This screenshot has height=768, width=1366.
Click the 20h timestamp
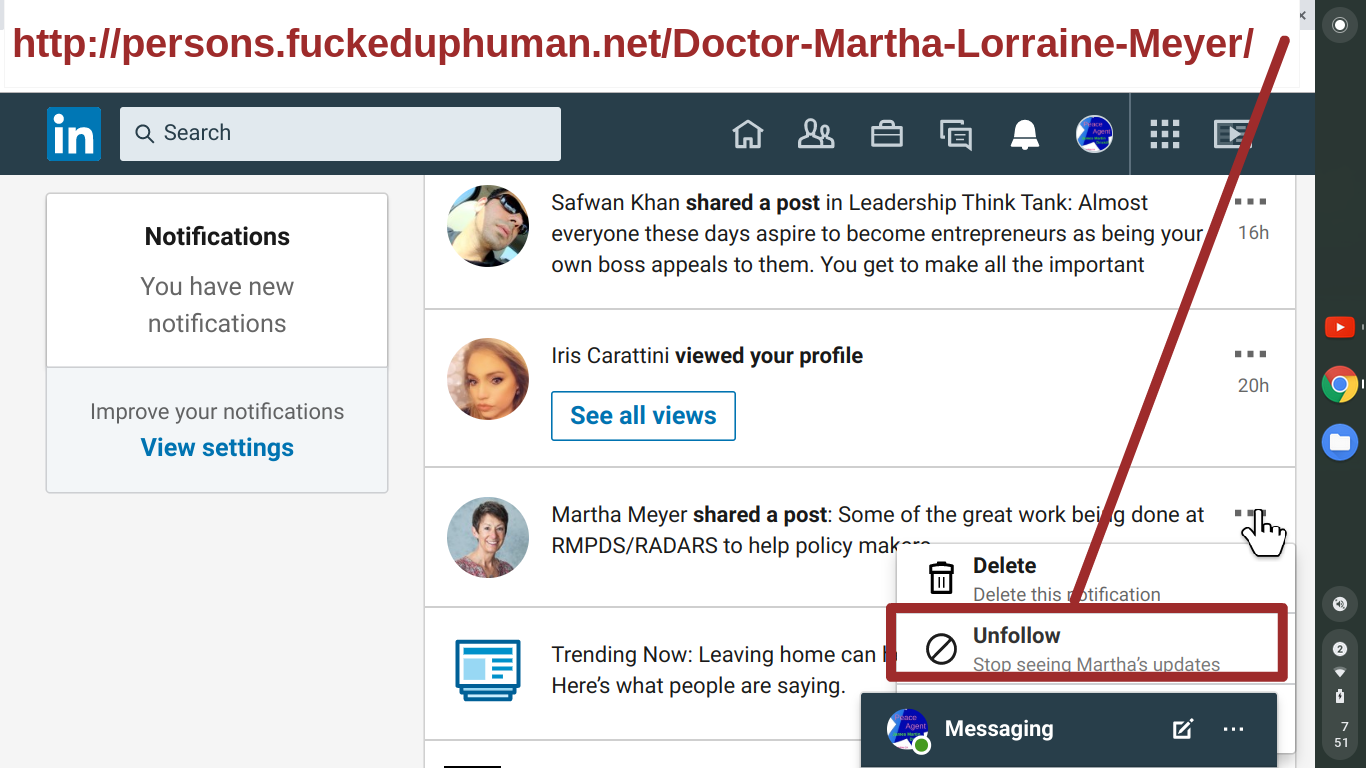tap(1253, 386)
